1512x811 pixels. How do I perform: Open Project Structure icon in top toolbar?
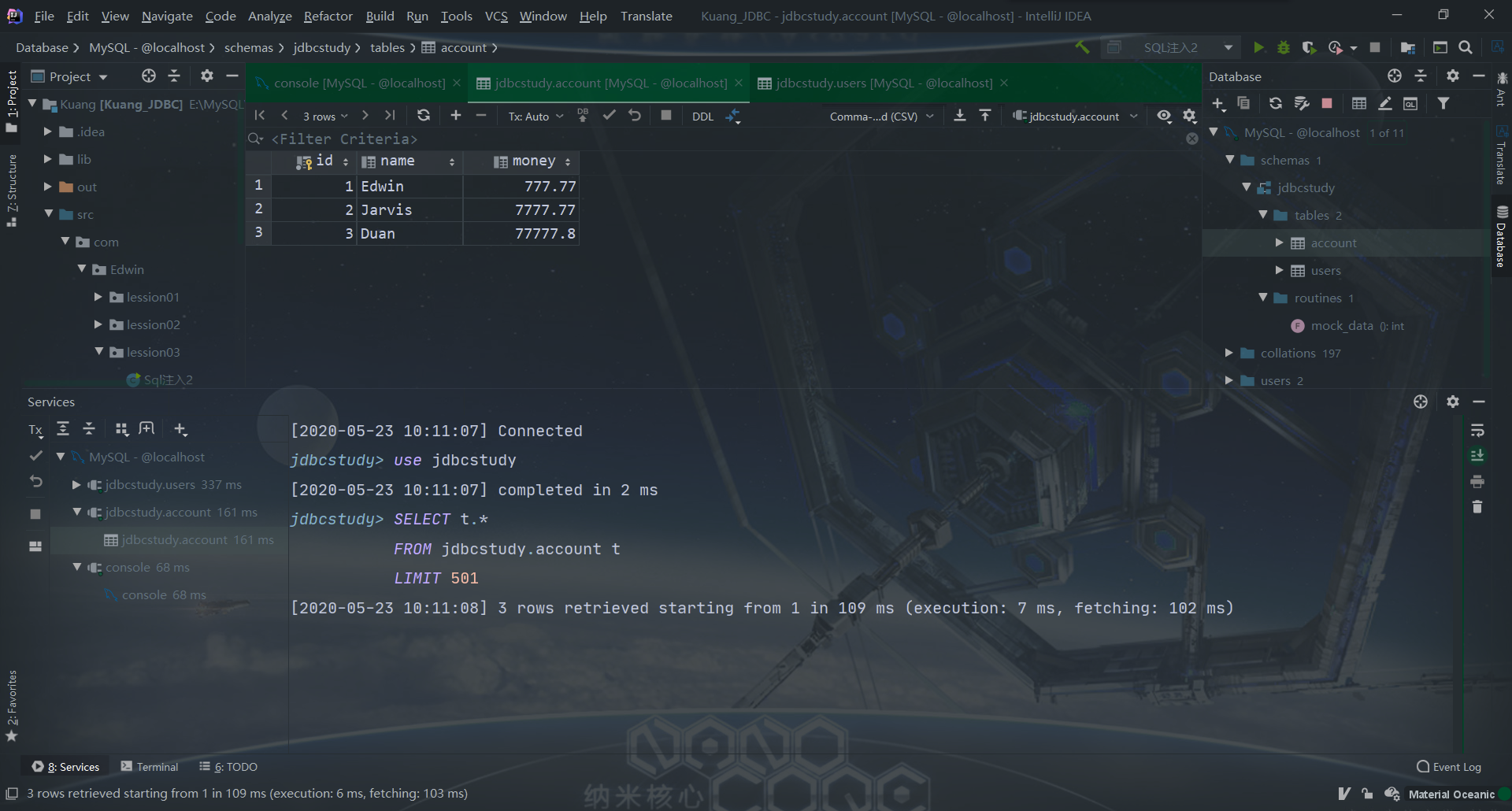coord(1408,48)
